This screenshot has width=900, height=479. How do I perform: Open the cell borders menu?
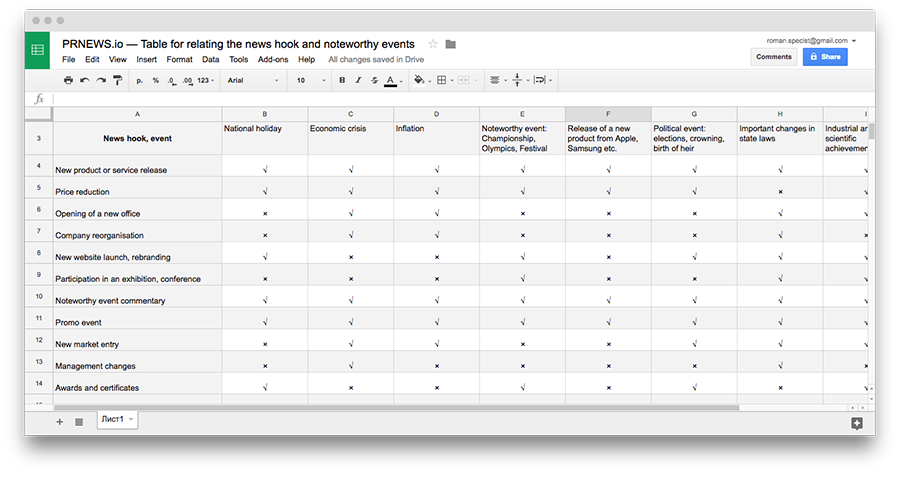[444, 80]
